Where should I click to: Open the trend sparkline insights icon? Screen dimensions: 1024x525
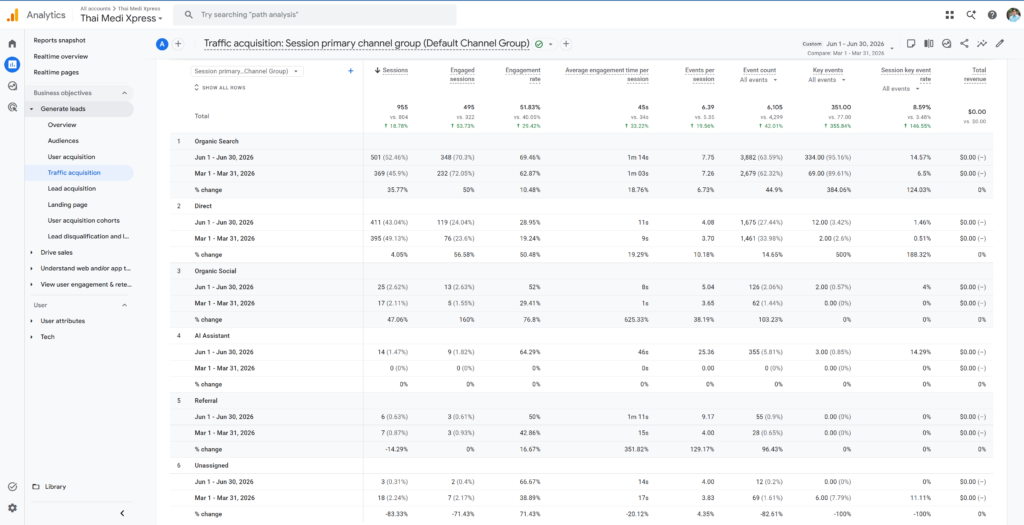pos(982,44)
